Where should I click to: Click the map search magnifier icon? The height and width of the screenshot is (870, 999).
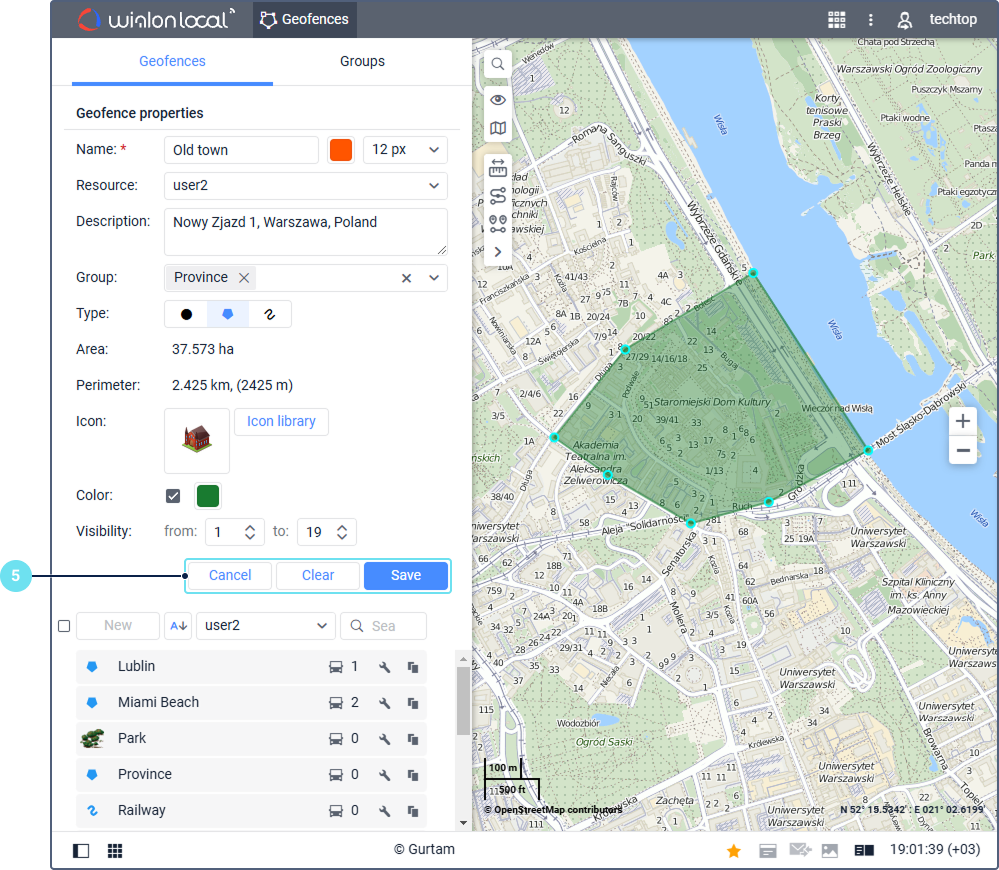497,64
